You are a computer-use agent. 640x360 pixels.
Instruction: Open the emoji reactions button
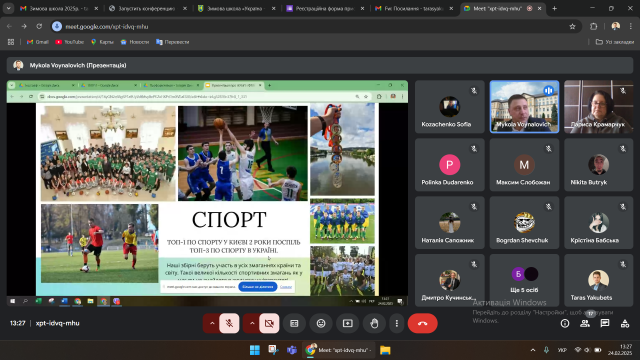(321, 323)
